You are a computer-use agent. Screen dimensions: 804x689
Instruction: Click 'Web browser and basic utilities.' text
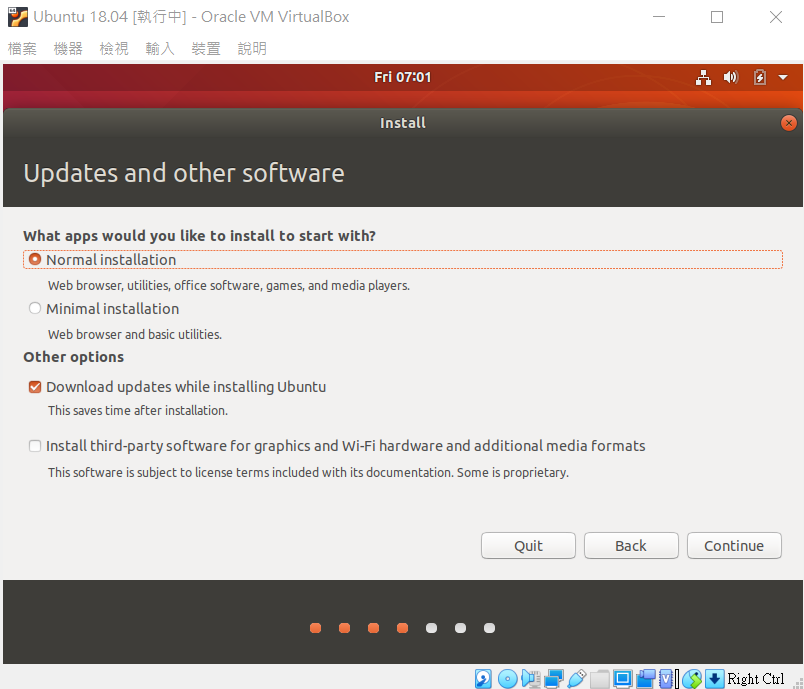pos(135,334)
